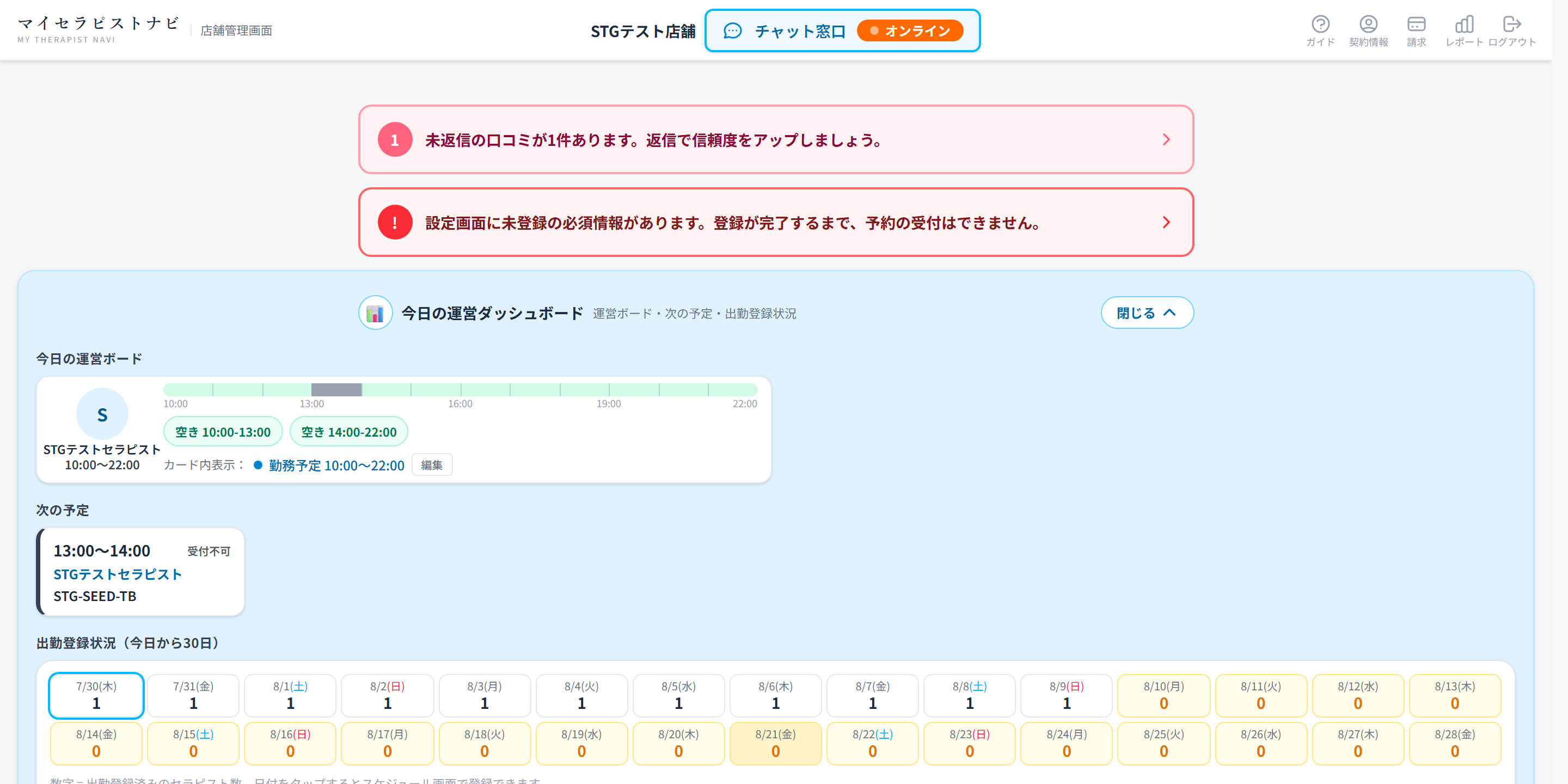The image size is (1568, 784).
Task: Click the red exclamation alert icon
Action: 394,222
